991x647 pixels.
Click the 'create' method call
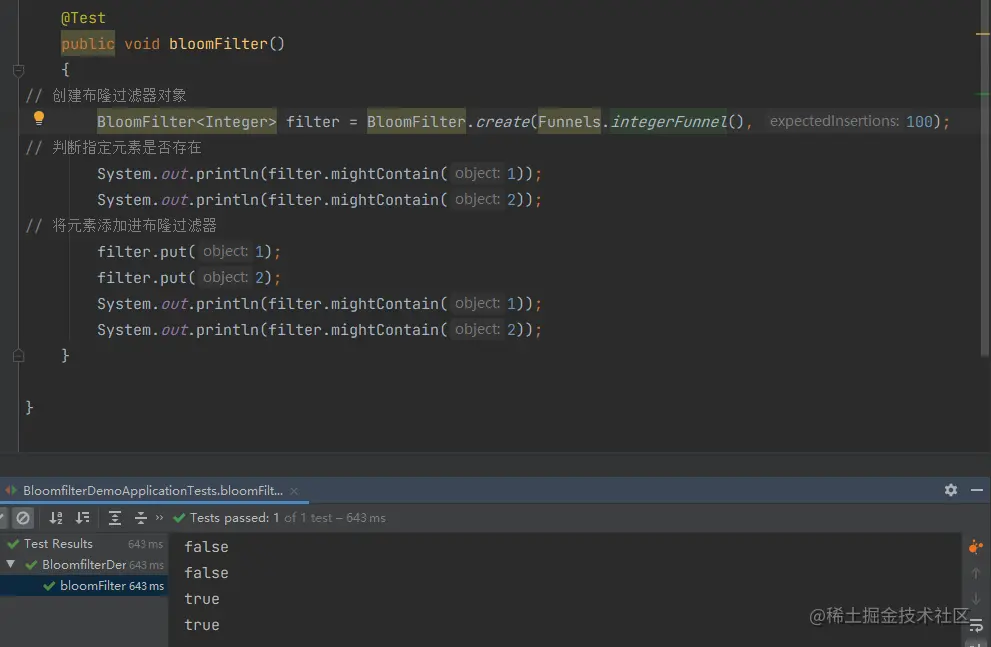pos(502,121)
